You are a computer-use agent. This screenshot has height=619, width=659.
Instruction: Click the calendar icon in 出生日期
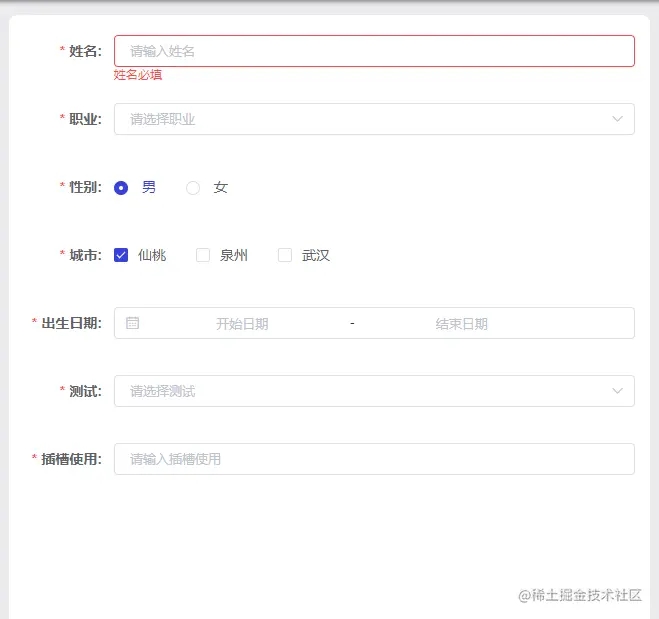132,323
